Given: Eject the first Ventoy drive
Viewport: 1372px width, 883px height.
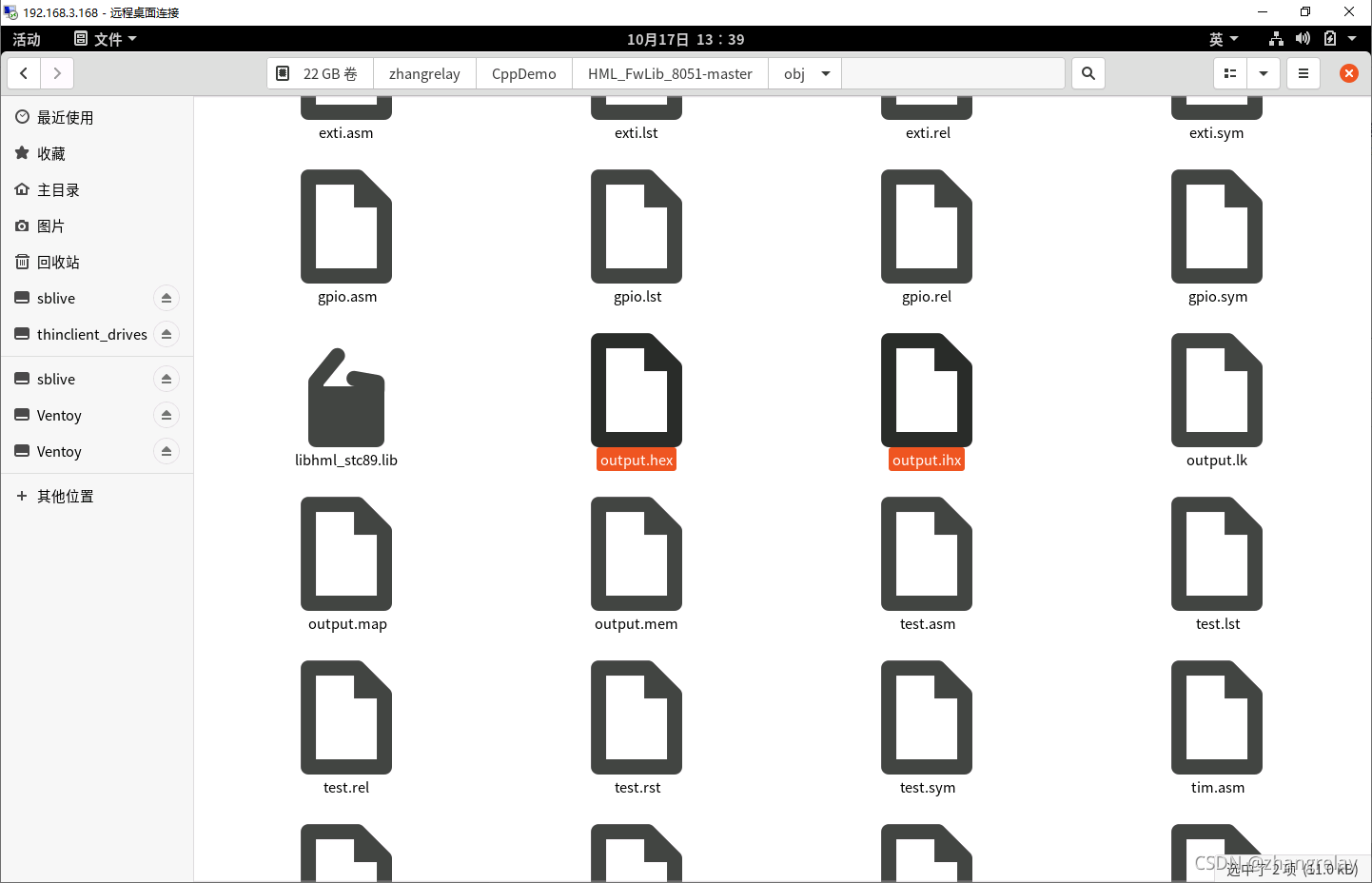Looking at the screenshot, I should (167, 415).
